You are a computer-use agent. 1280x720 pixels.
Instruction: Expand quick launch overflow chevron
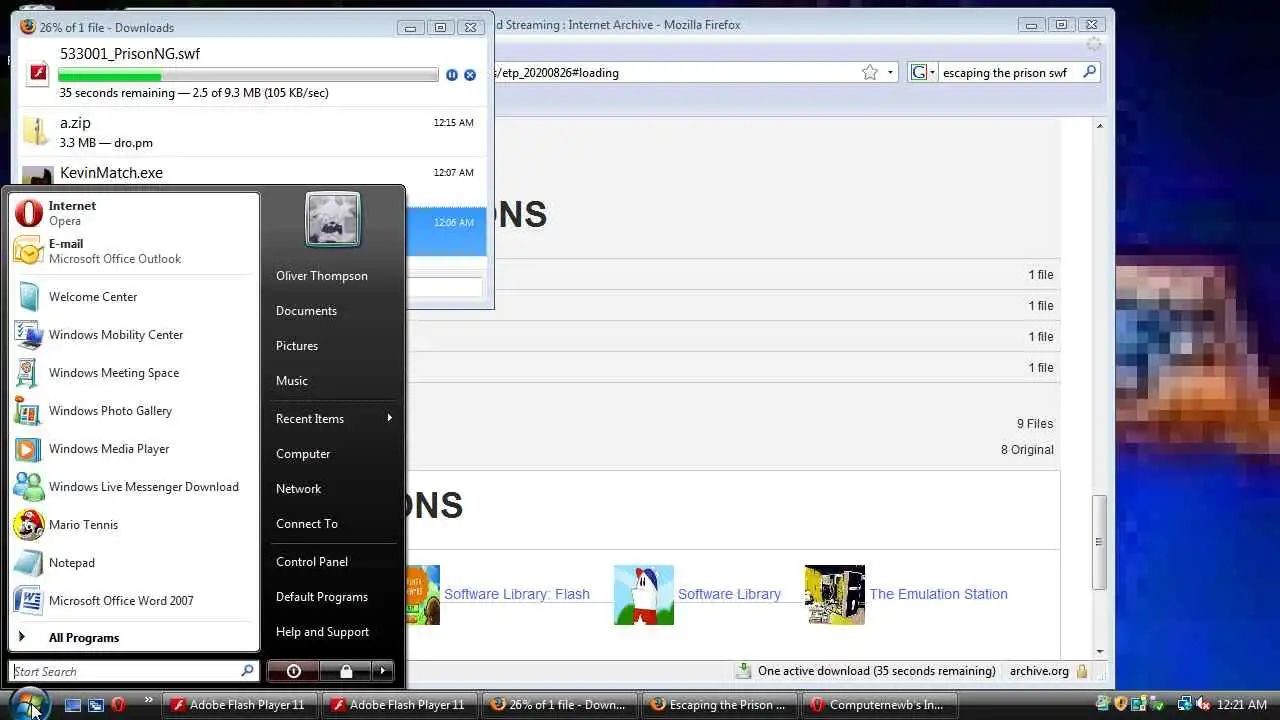click(x=149, y=700)
